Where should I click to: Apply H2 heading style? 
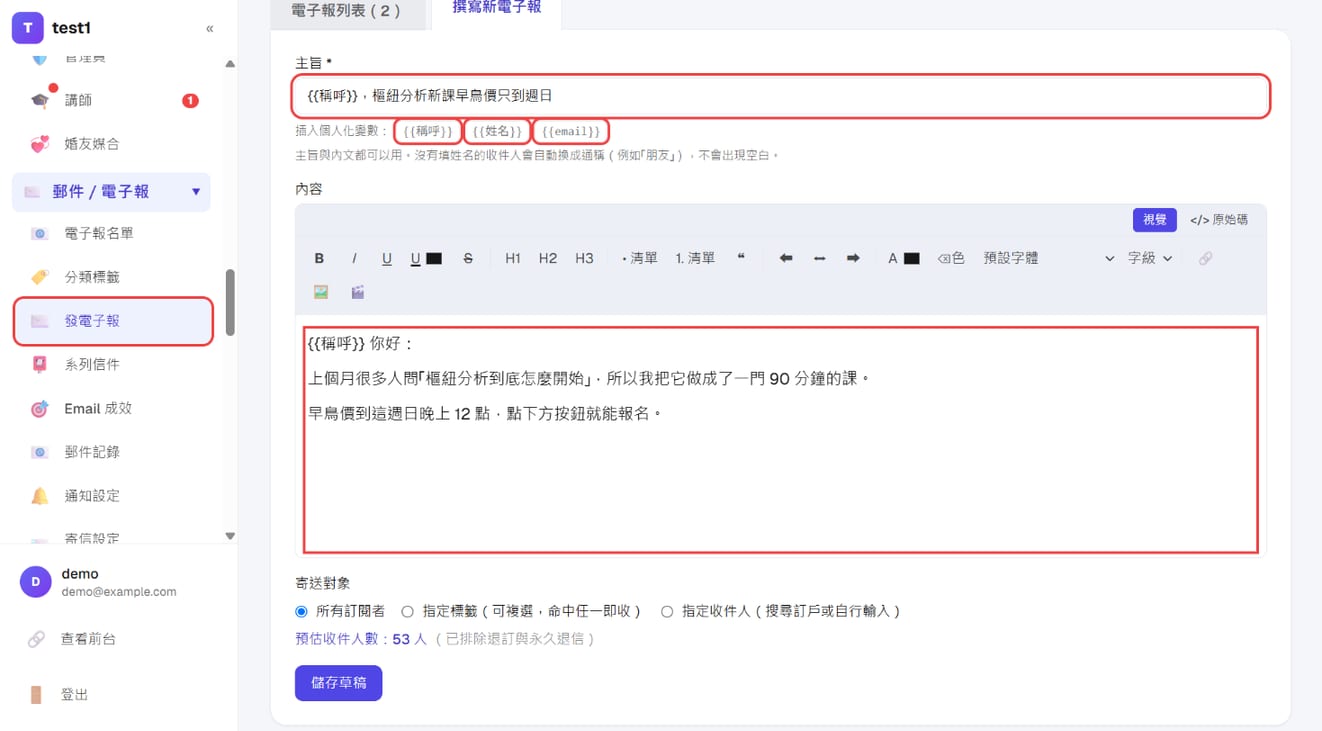pos(548,258)
